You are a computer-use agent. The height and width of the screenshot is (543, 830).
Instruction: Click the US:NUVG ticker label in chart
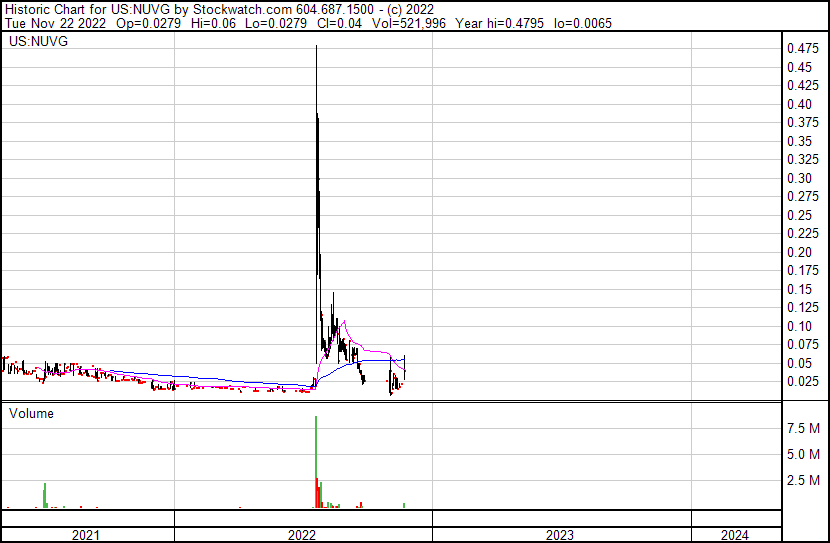click(34, 43)
